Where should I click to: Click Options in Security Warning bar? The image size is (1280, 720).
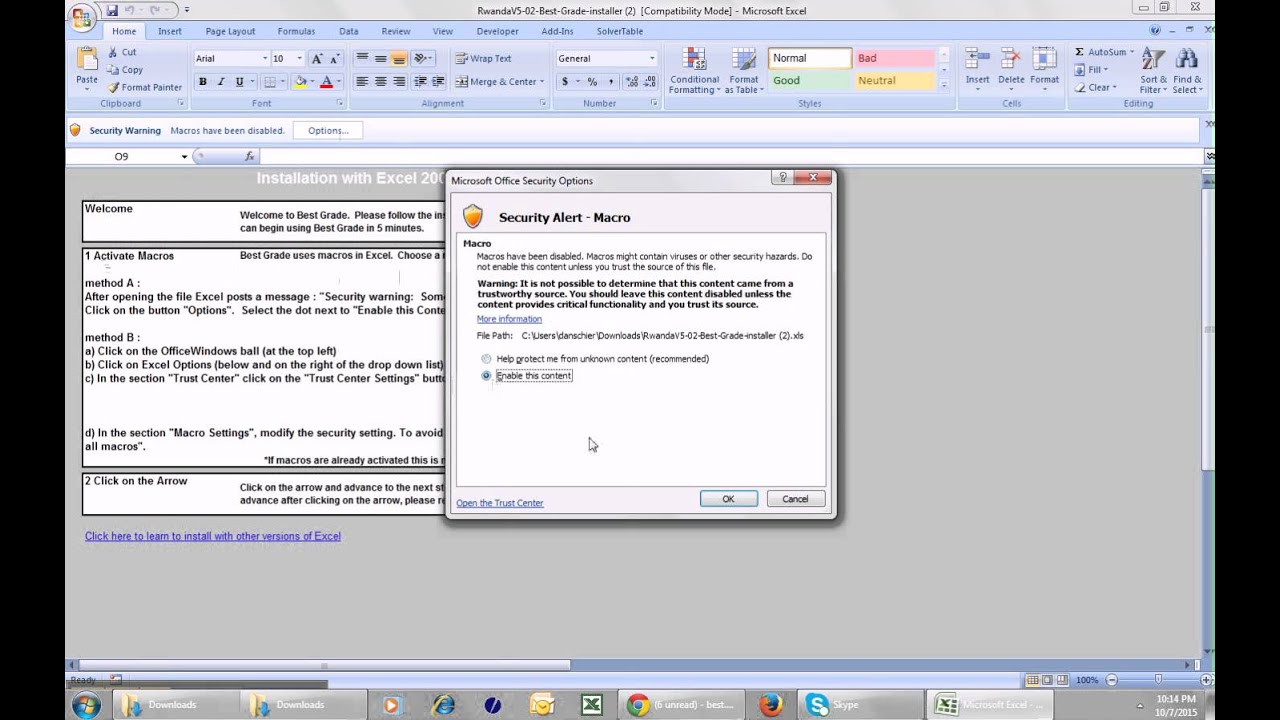click(x=328, y=130)
